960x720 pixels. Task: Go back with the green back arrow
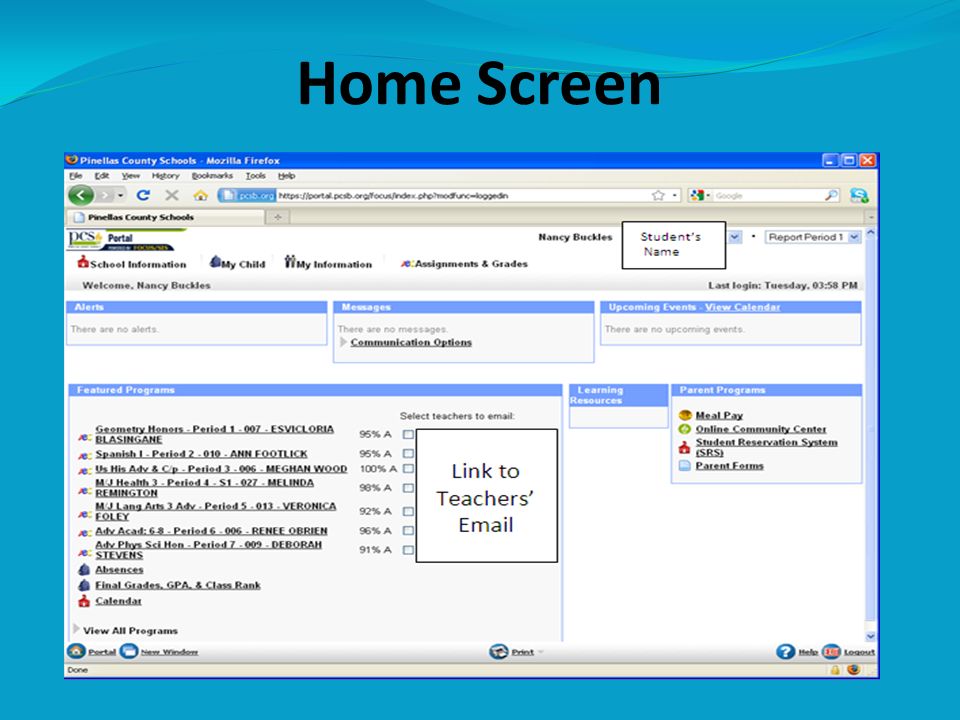point(80,195)
